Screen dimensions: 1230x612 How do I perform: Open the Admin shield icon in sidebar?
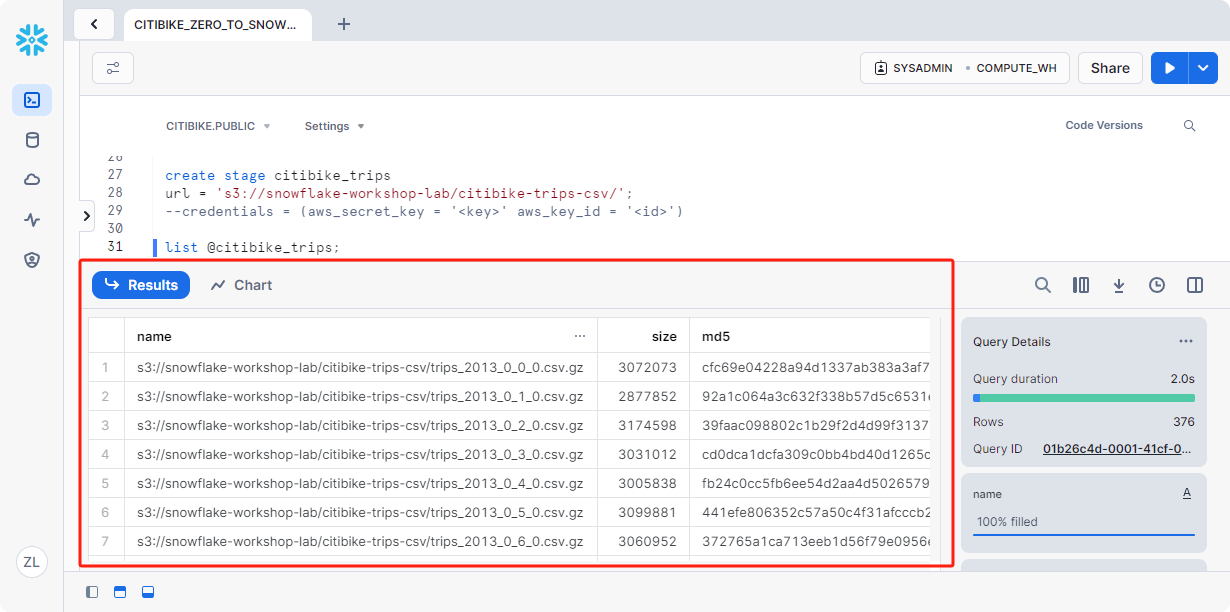[32, 260]
